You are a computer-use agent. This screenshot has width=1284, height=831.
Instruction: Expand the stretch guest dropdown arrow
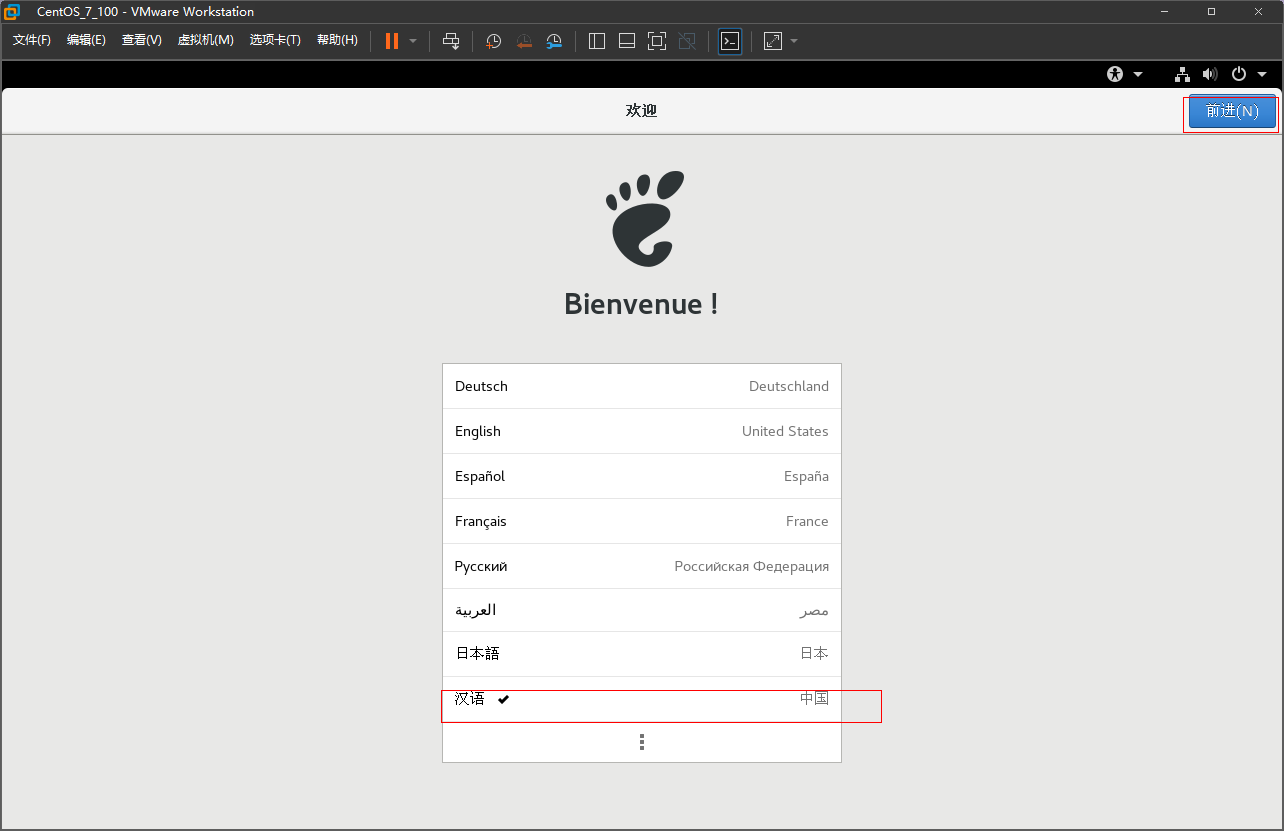794,41
